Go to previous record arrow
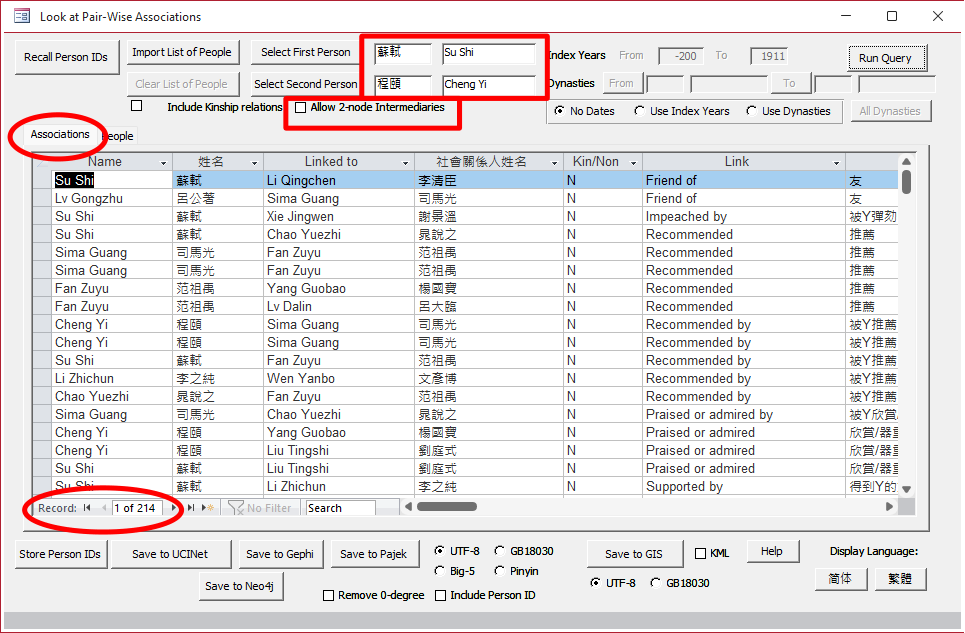Image resolution: width=965 pixels, height=633 pixels. click(x=102, y=508)
